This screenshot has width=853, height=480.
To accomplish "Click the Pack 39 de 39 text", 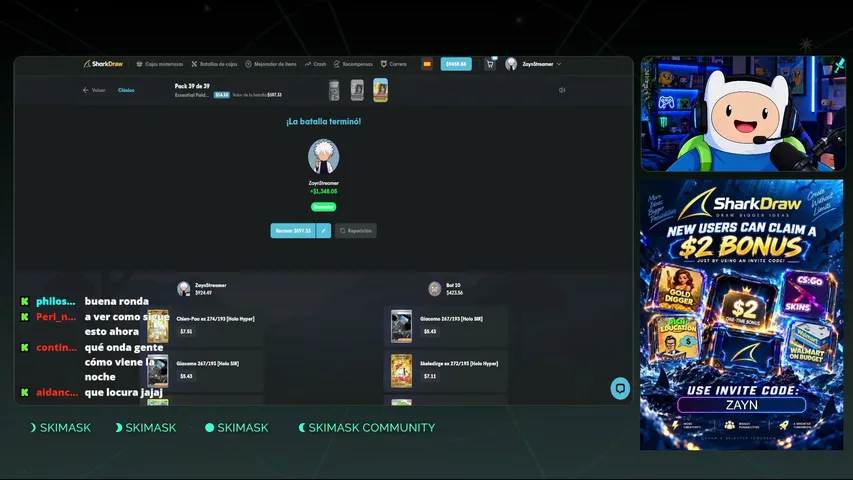I will click(192, 86).
